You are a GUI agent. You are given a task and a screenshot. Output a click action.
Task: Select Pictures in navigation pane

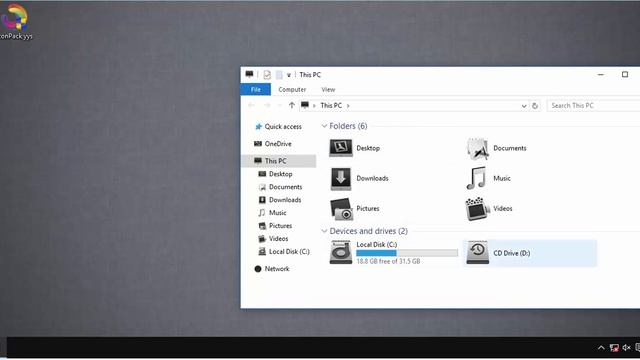(x=279, y=226)
